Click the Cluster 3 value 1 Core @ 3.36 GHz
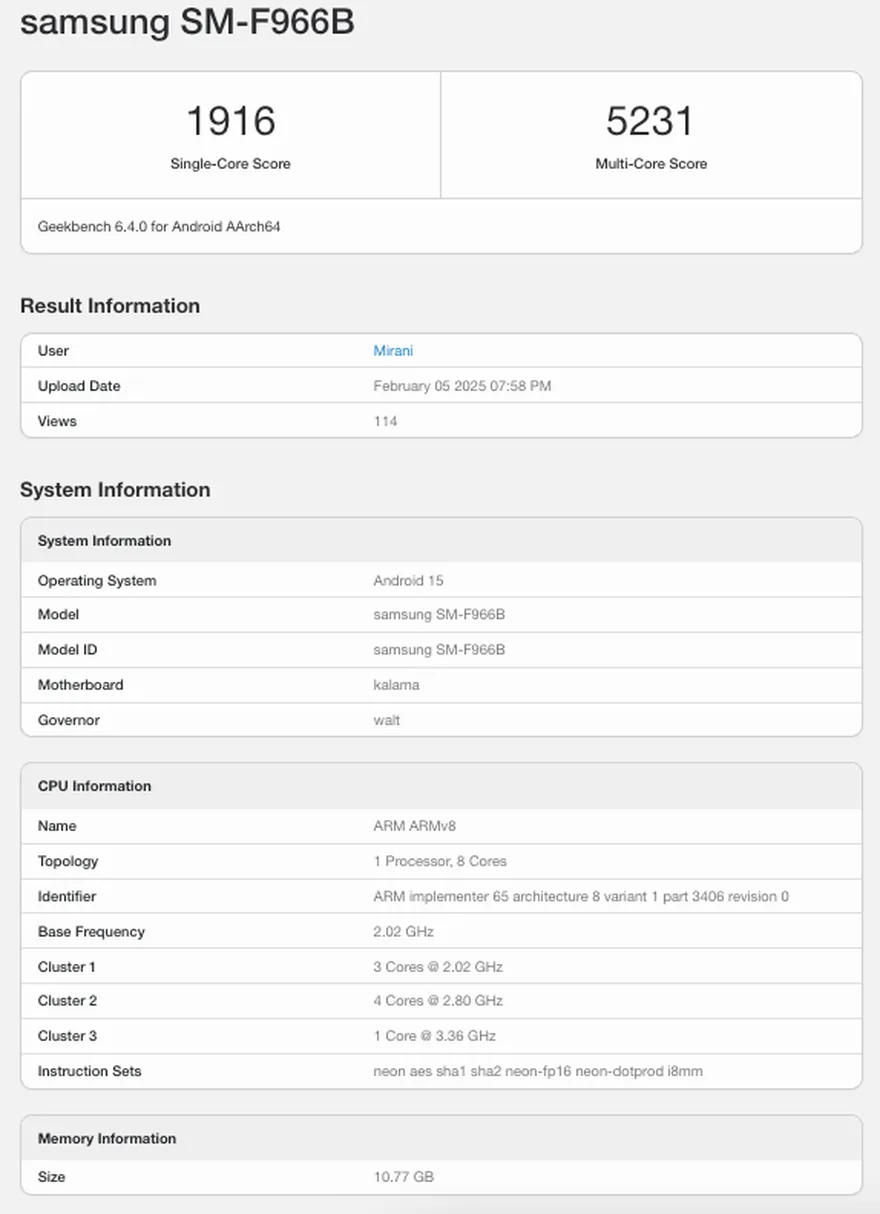The width and height of the screenshot is (880, 1214). click(434, 1036)
